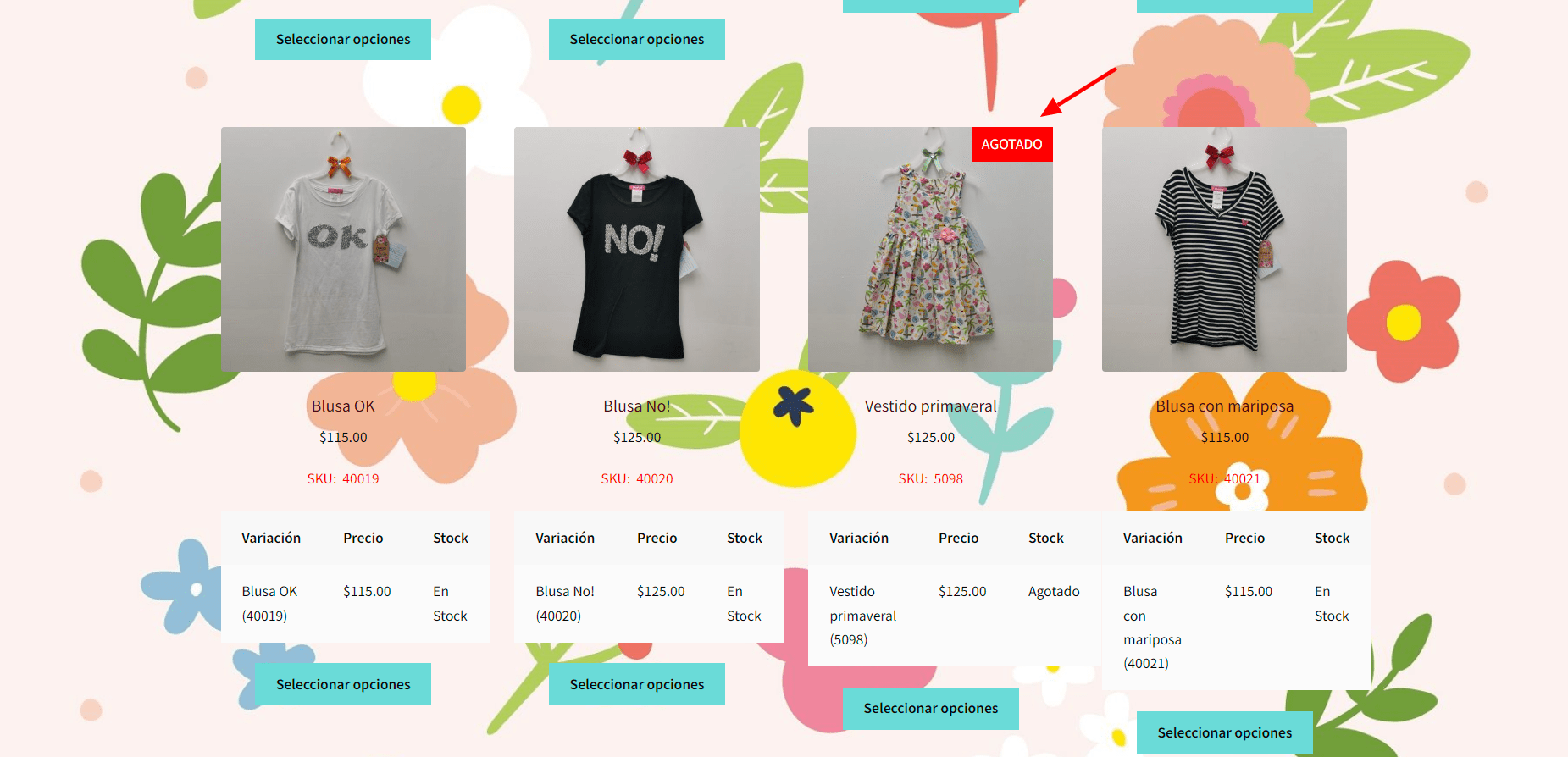1568x757 pixels.
Task: Click the $125.00 price under Blusa No!
Action: (x=637, y=438)
